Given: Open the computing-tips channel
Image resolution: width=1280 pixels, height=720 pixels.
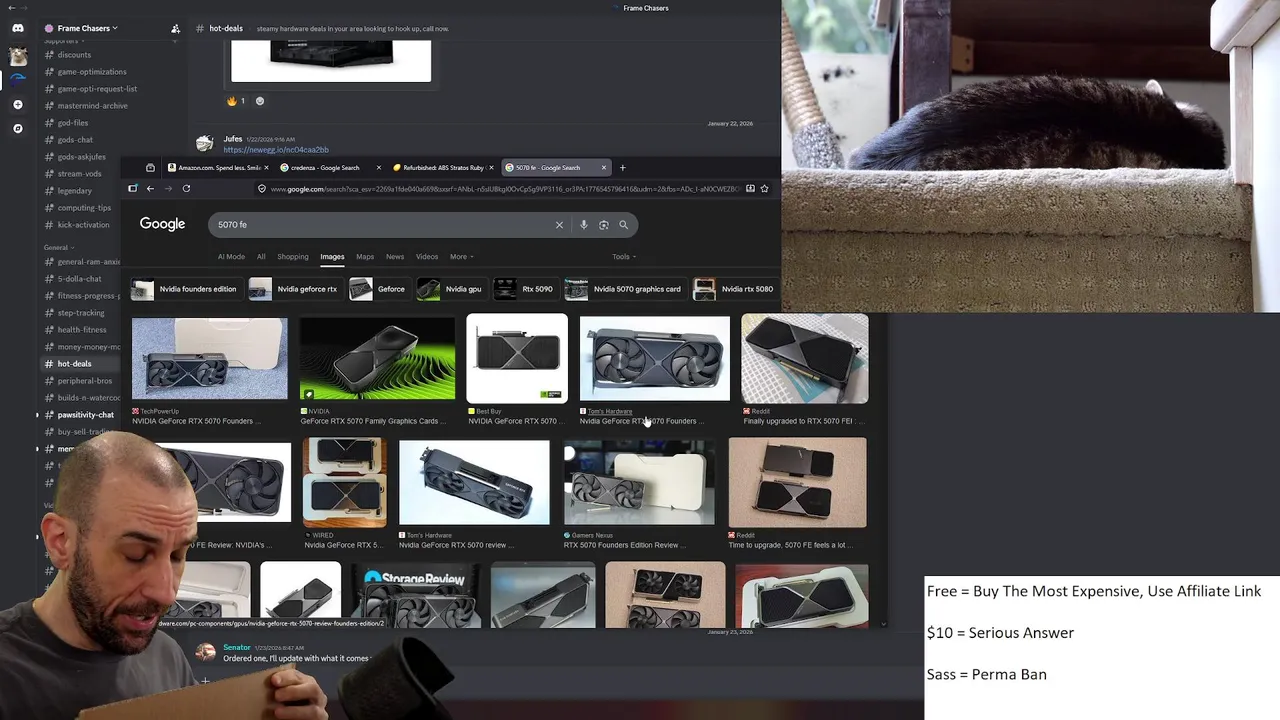Looking at the screenshot, I should [x=84, y=208].
